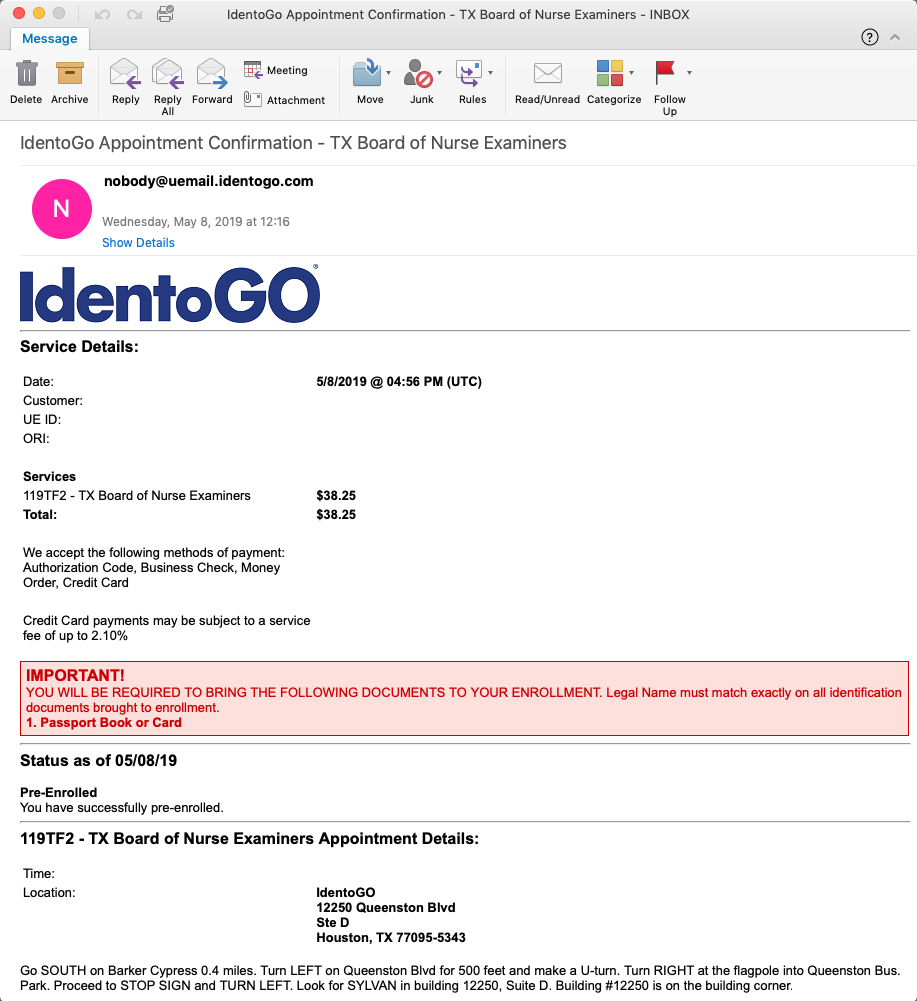
Task: Print the message using the printer icon
Action: point(165,13)
